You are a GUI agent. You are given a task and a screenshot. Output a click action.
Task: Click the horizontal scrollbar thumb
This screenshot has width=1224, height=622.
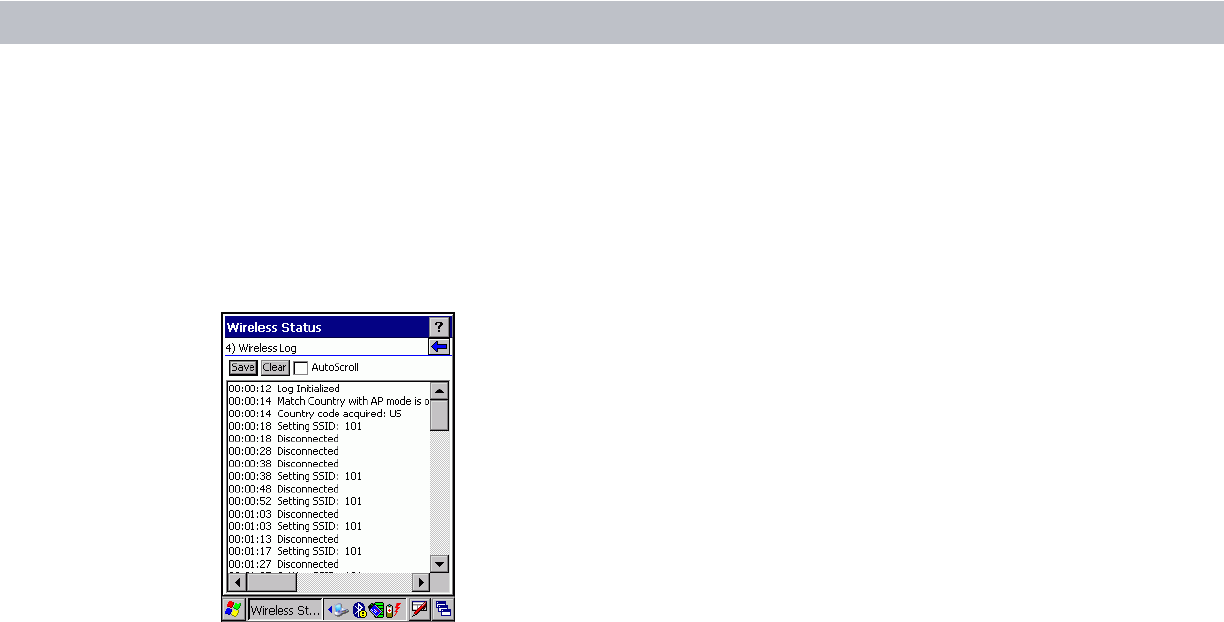[271, 581]
